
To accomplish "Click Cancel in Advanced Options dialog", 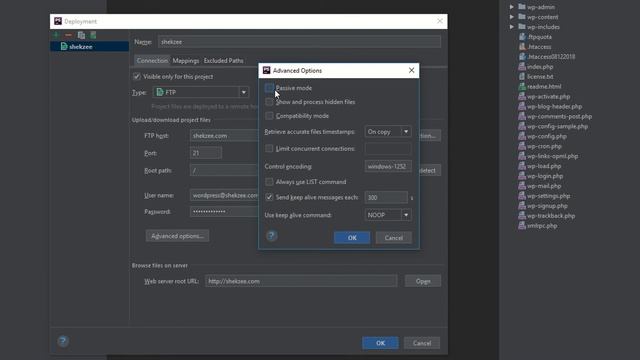I will [393, 238].
